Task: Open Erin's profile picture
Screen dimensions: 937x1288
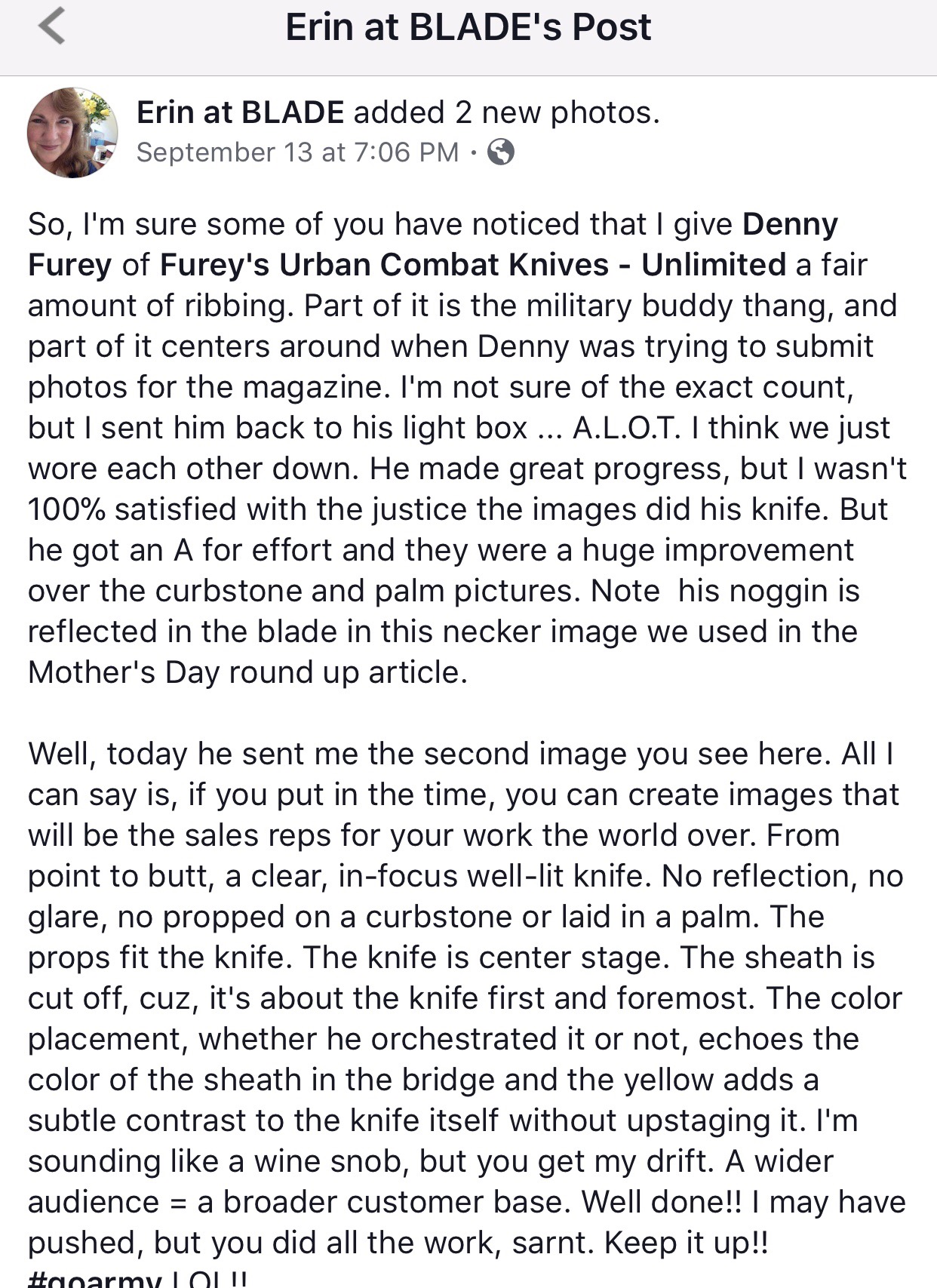Action: (x=72, y=133)
